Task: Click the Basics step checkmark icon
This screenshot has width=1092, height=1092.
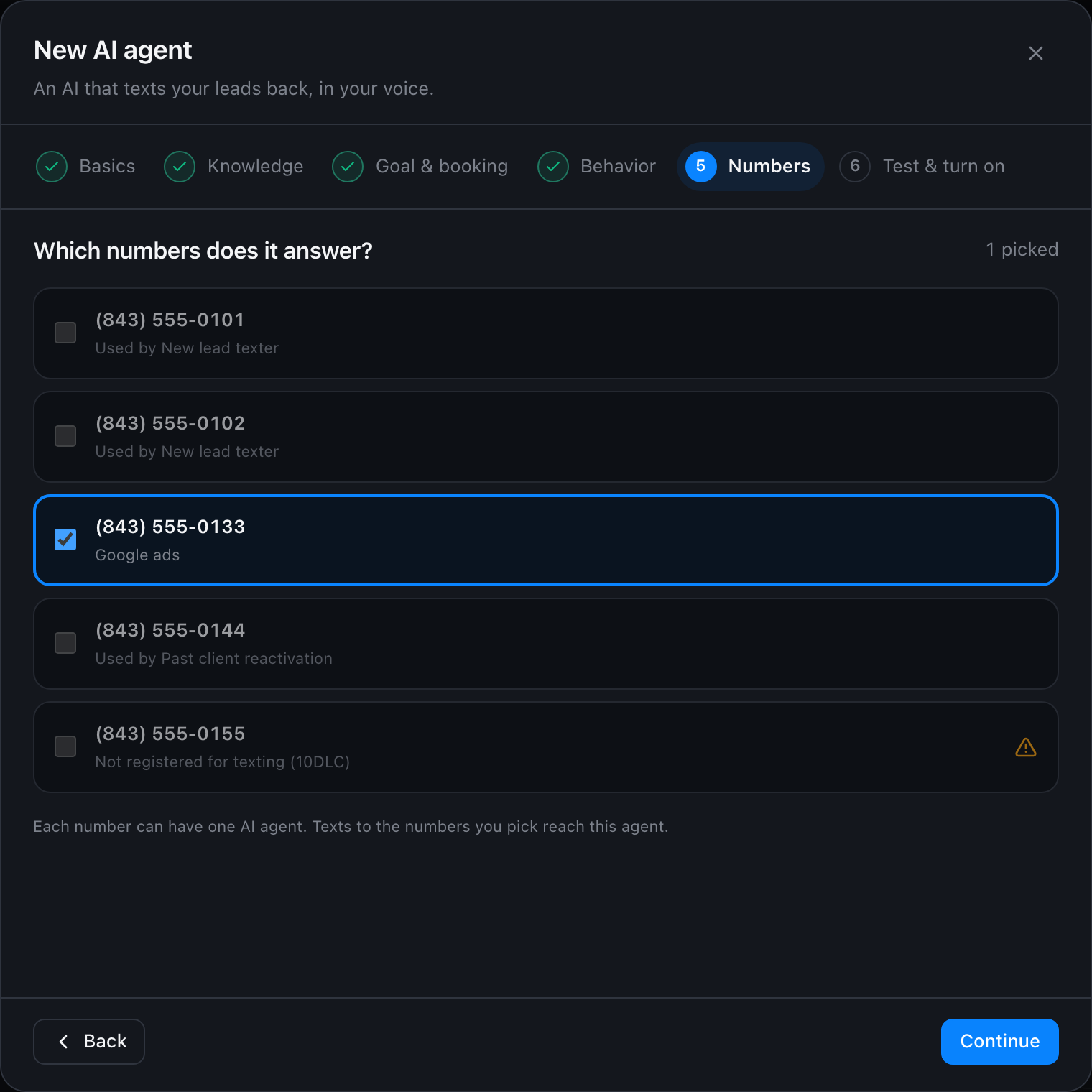Action: [52, 167]
